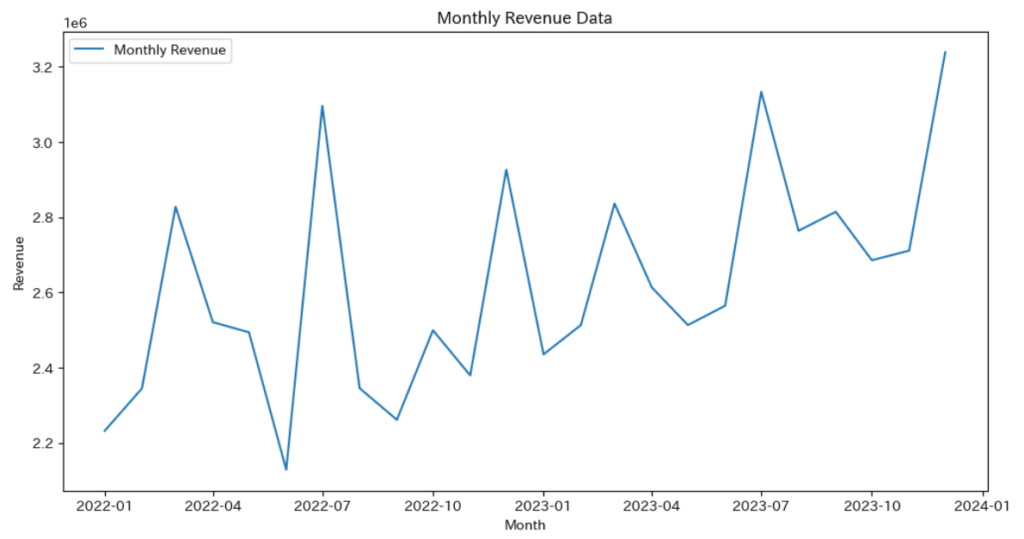Click the 2022-04 x-axis tick label
The image size is (1024, 539).
click(213, 506)
